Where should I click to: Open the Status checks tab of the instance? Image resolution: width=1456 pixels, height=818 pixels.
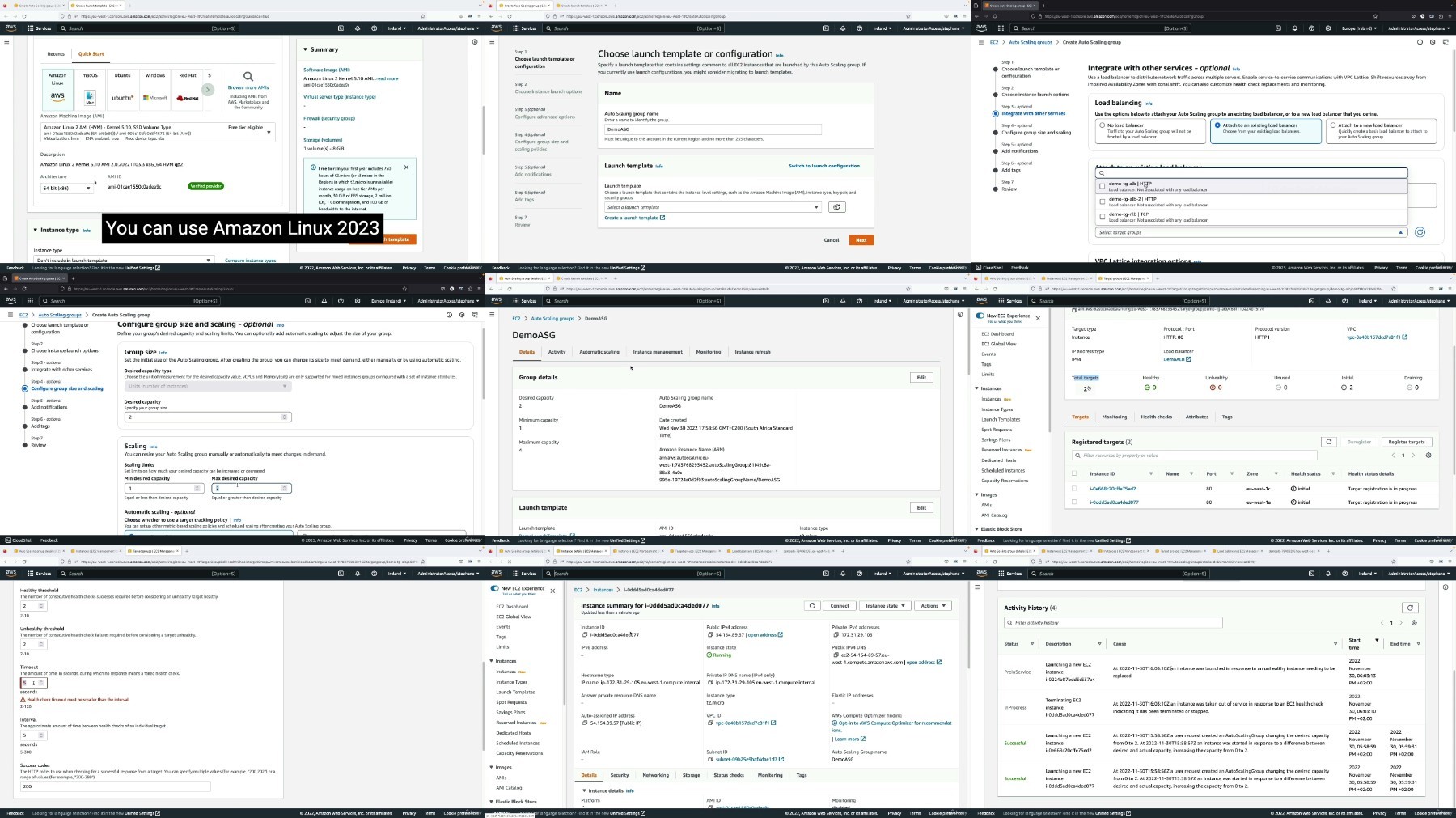pyautogui.click(x=729, y=775)
